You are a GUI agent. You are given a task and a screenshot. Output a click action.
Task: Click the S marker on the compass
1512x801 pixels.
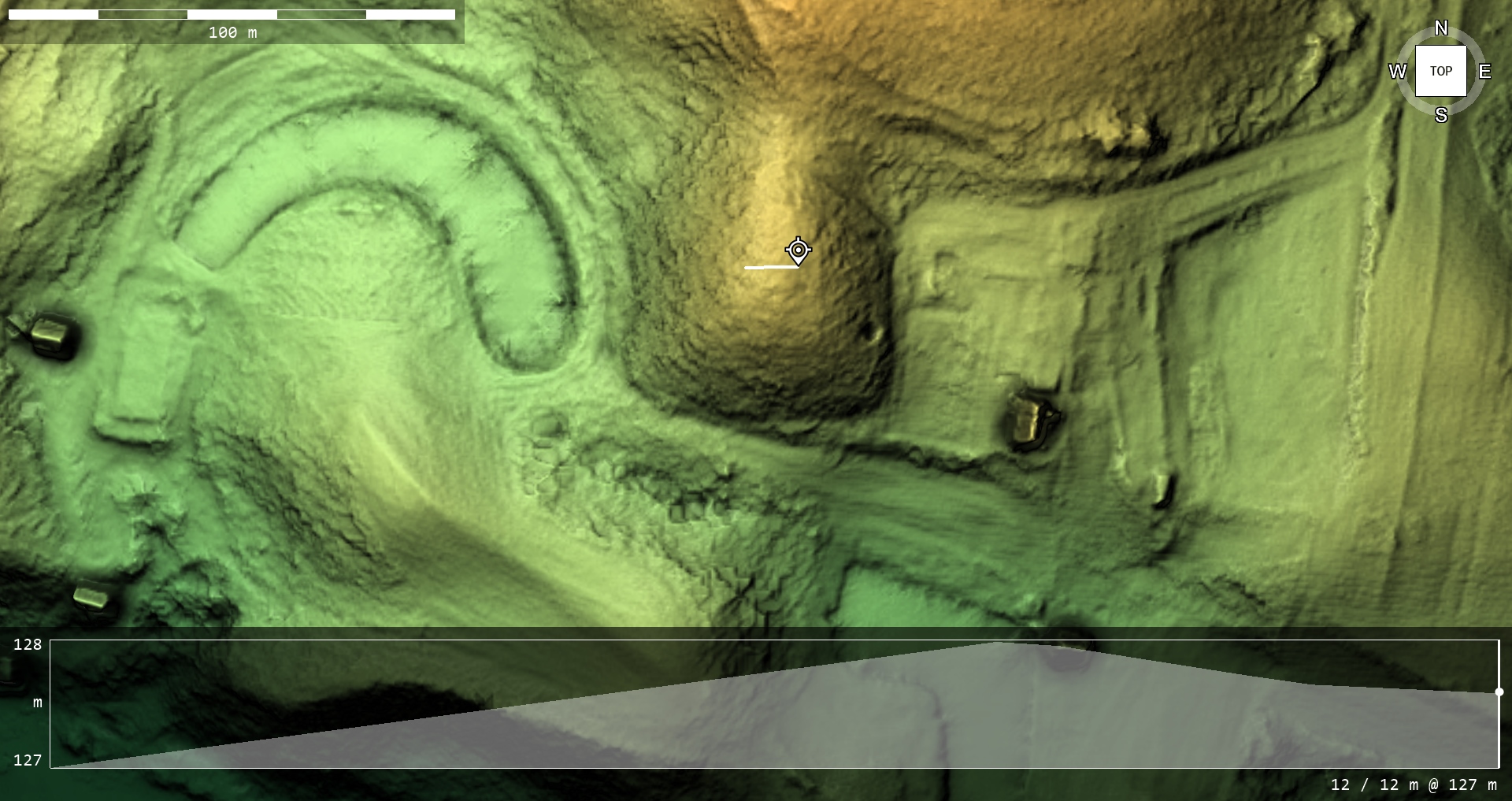(x=1440, y=115)
